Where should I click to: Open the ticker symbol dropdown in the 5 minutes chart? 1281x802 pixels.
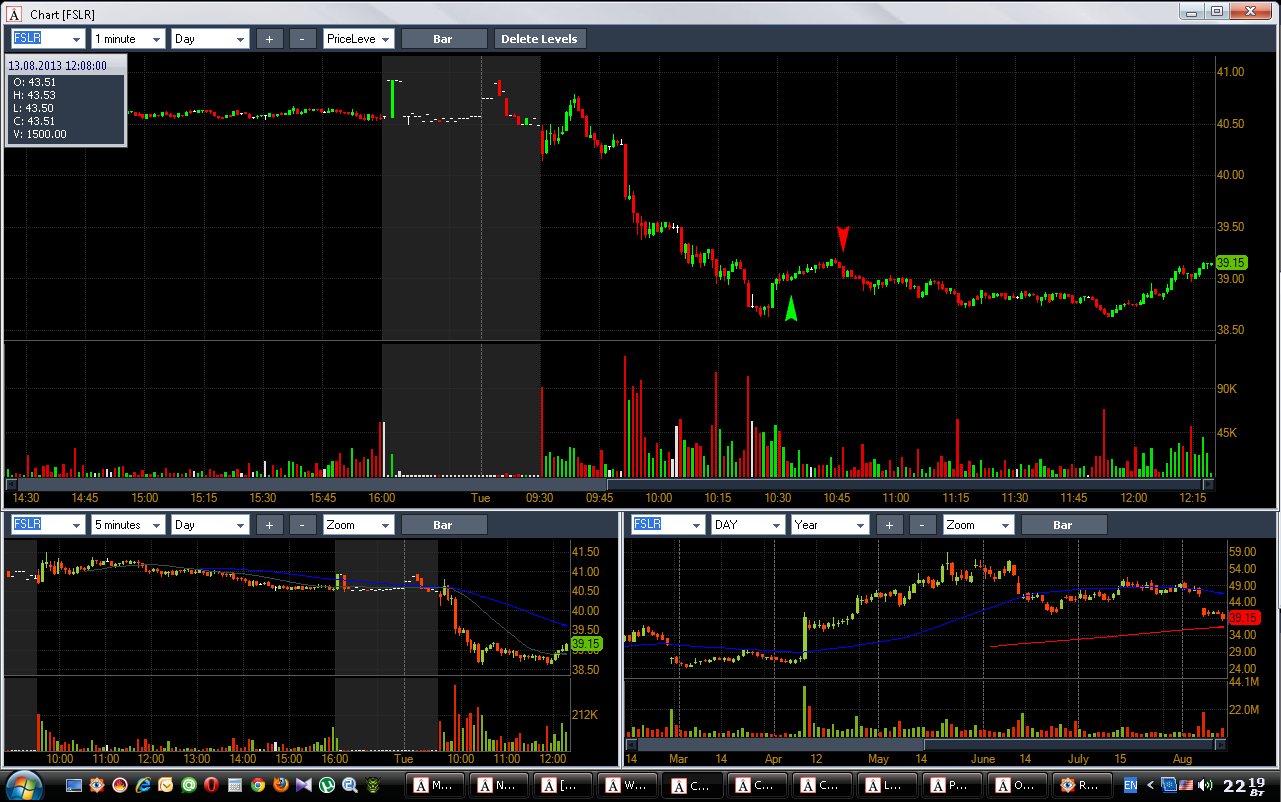[48, 524]
